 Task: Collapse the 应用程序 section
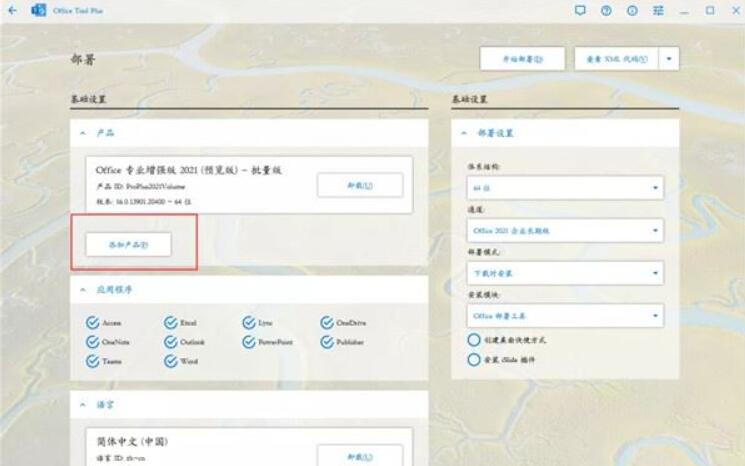coord(83,289)
